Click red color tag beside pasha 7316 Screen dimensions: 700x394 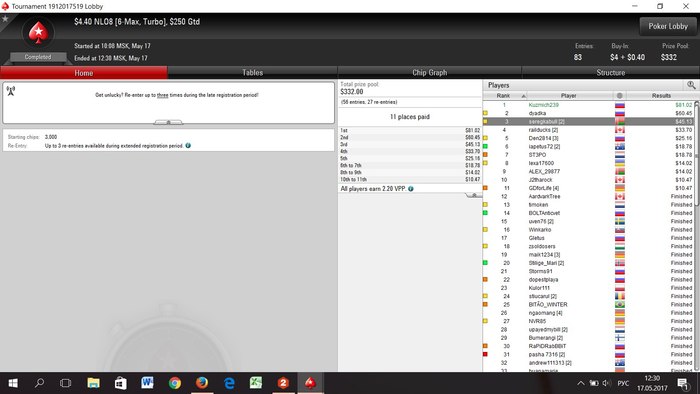pyautogui.click(x=485, y=354)
